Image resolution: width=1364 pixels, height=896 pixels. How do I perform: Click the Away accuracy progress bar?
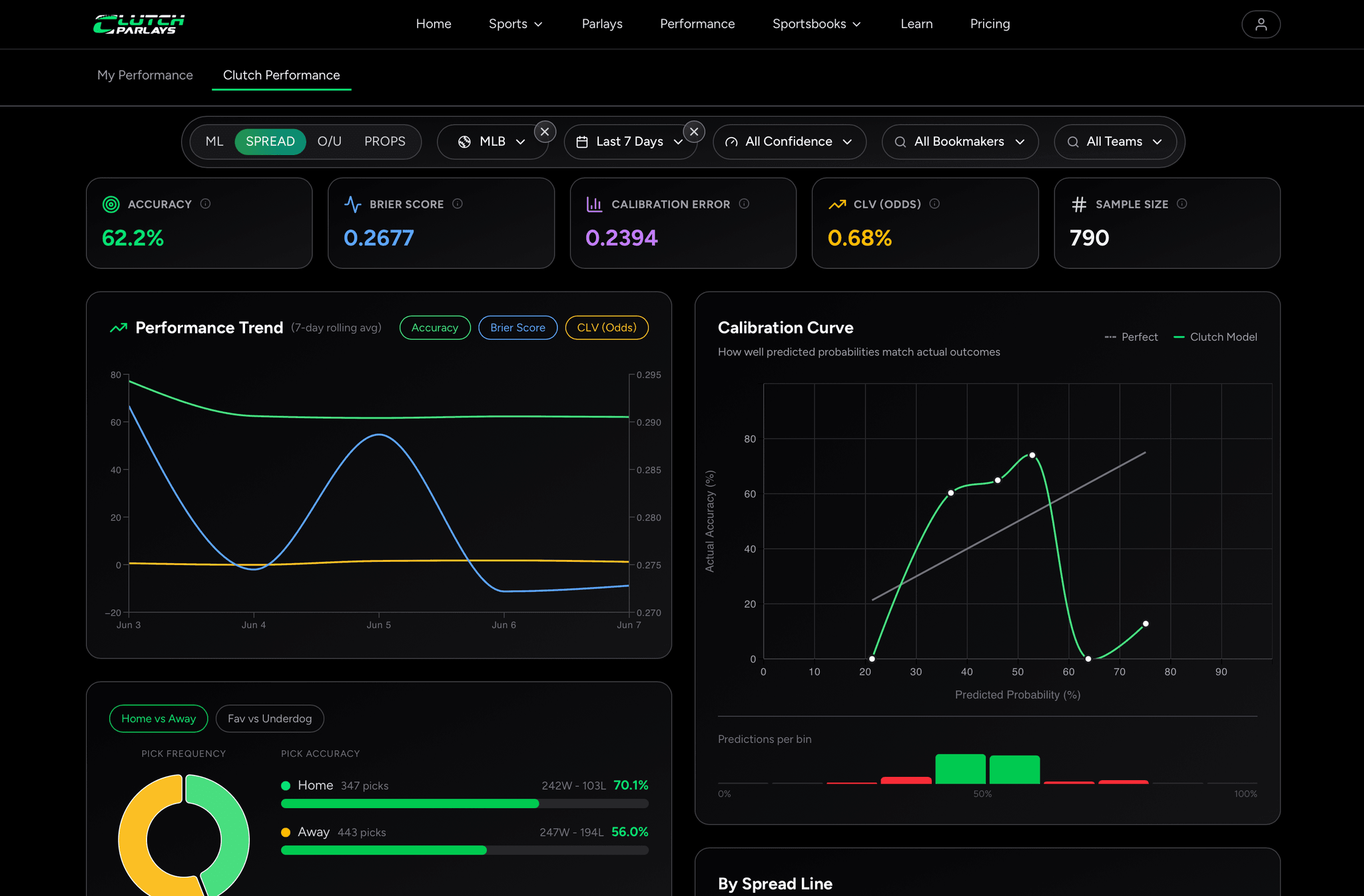coord(465,850)
